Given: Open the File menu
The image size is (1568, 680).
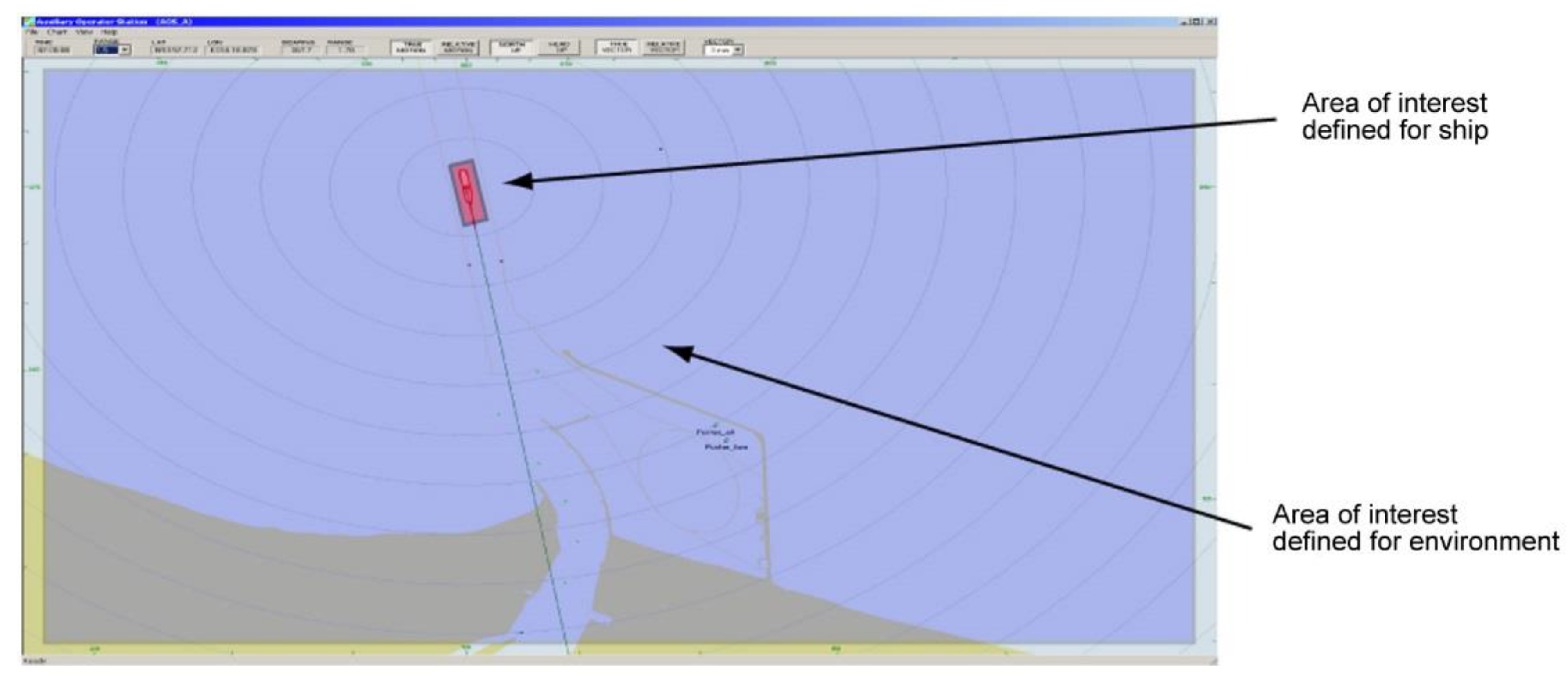Looking at the screenshot, I should point(32,32).
